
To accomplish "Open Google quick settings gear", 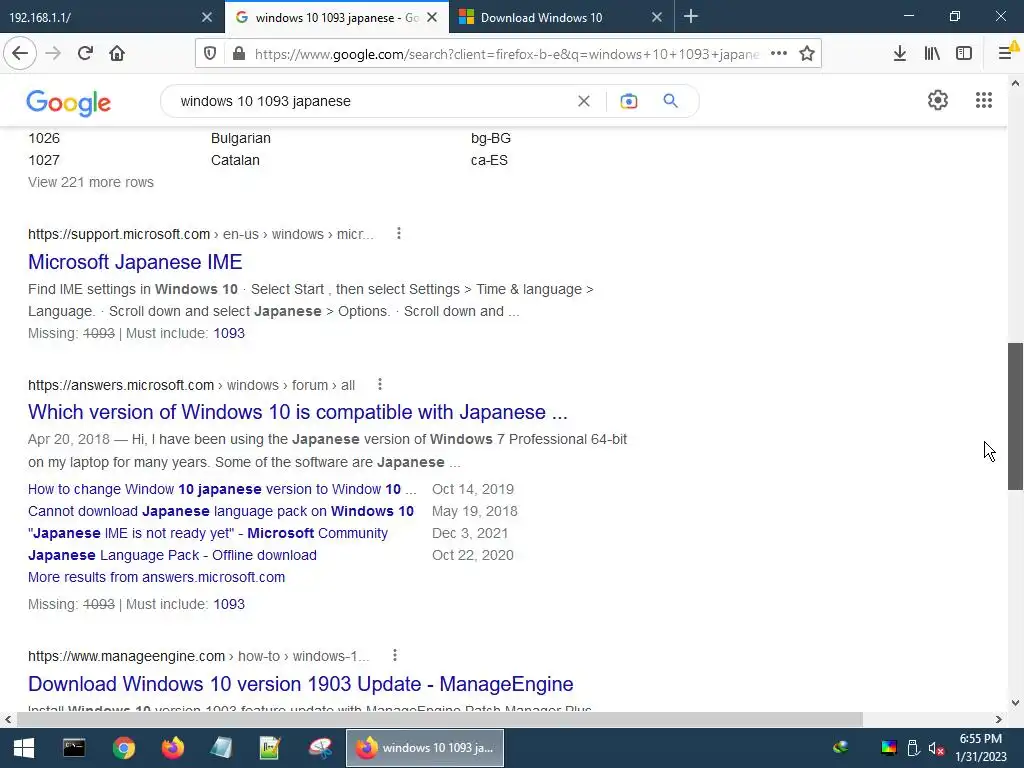I will [x=938, y=100].
